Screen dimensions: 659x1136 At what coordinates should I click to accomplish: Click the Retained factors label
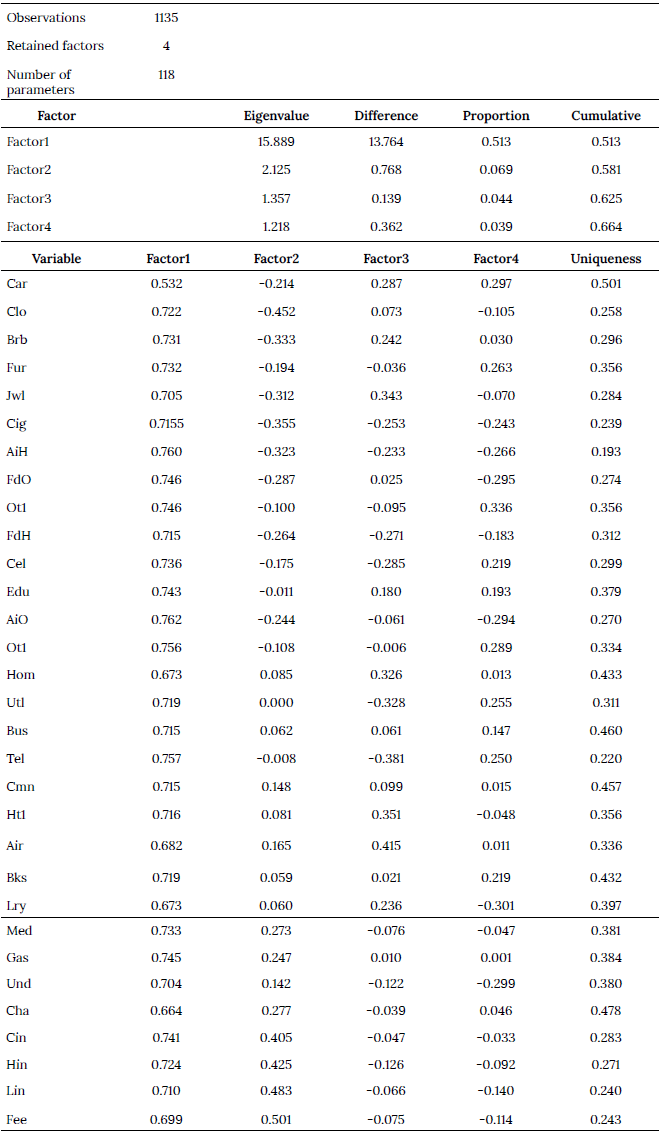[x=55, y=46]
